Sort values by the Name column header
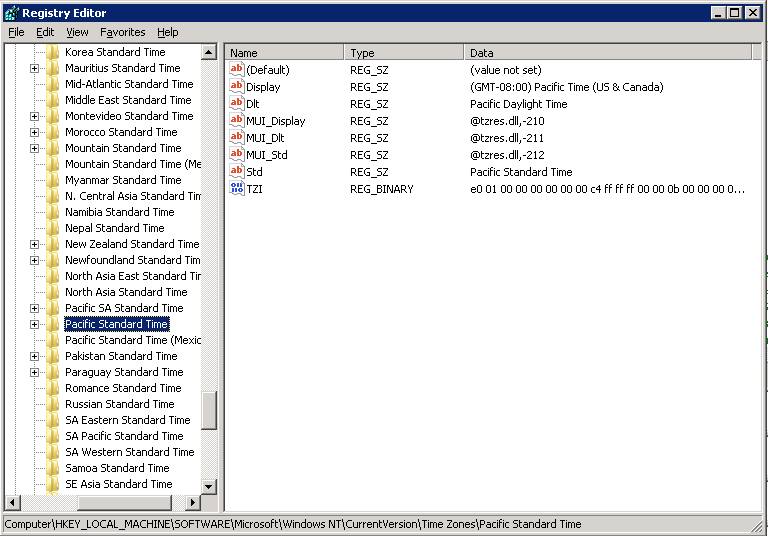 284,52
